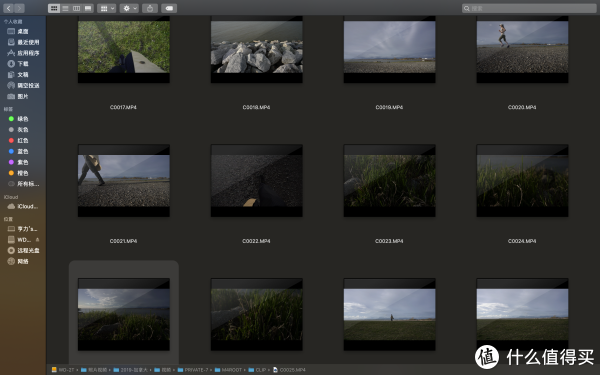Filter by the red 红色 tag

point(23,140)
